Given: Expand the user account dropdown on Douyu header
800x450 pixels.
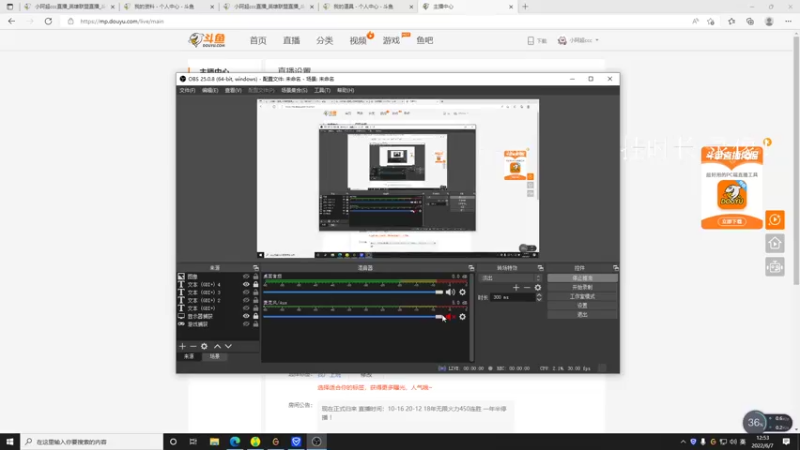Looking at the screenshot, I should [597, 40].
